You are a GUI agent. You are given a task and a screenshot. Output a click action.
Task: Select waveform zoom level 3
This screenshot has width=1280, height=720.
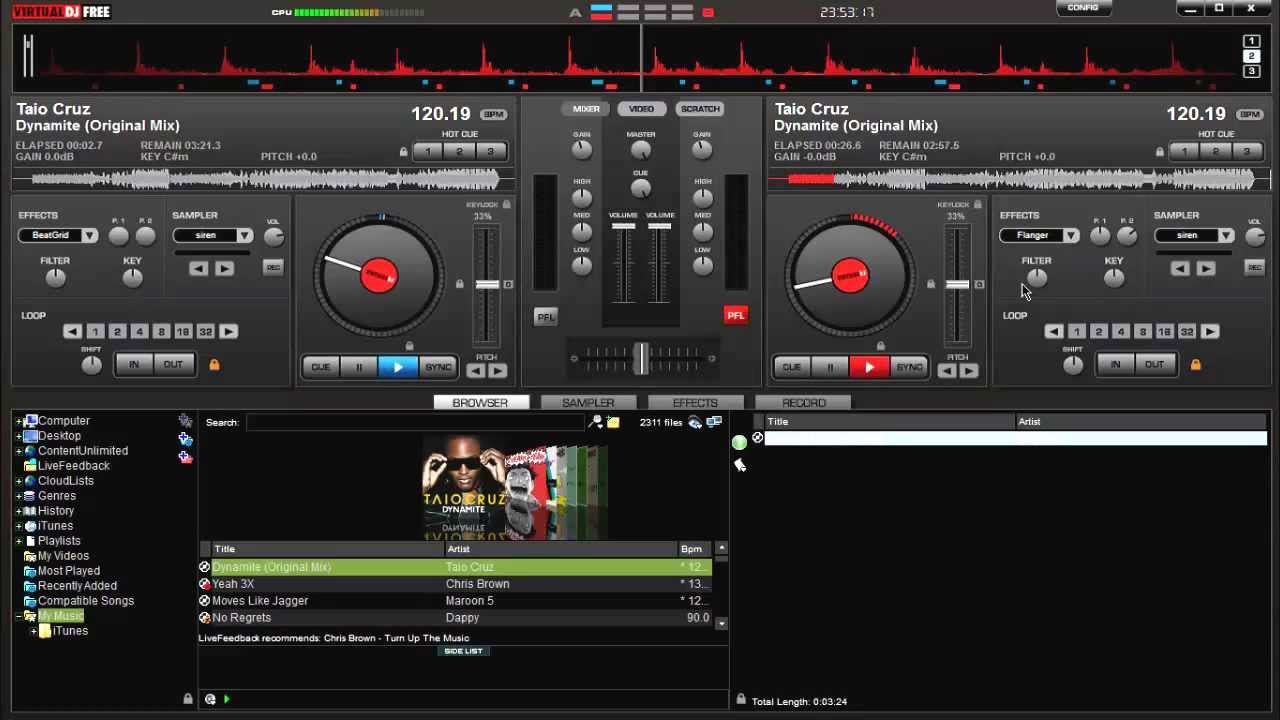click(1251, 71)
